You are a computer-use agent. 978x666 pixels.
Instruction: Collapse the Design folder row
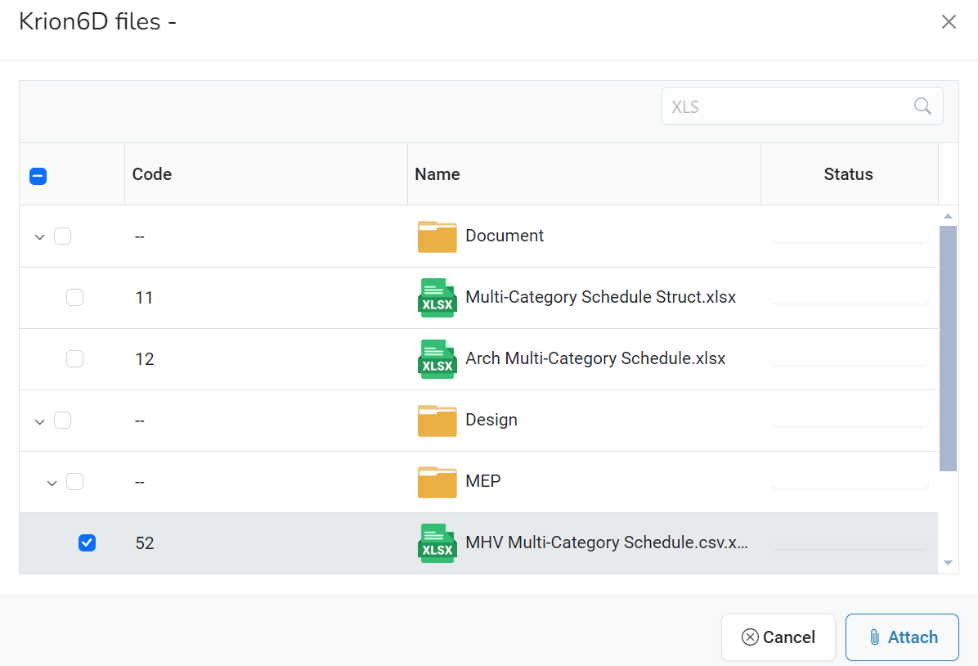pos(40,422)
